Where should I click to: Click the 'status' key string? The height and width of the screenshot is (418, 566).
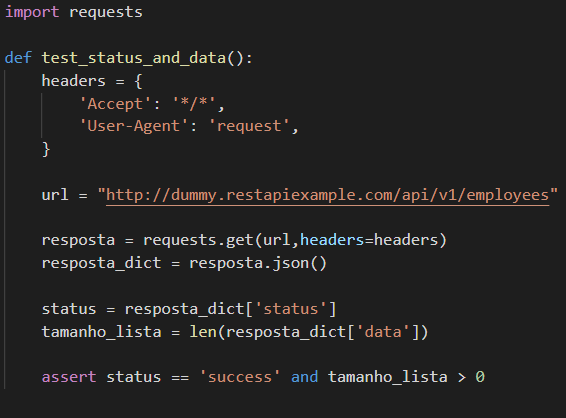click(x=291, y=309)
